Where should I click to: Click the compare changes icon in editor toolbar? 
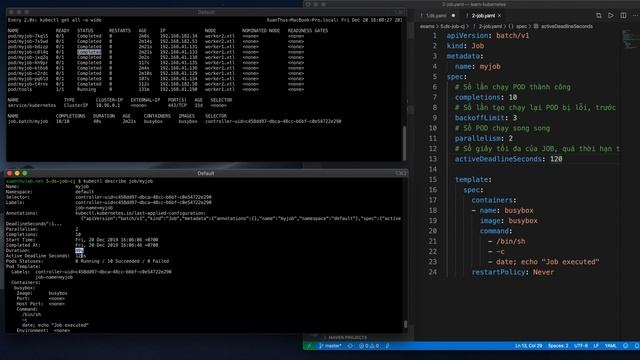click(598, 16)
